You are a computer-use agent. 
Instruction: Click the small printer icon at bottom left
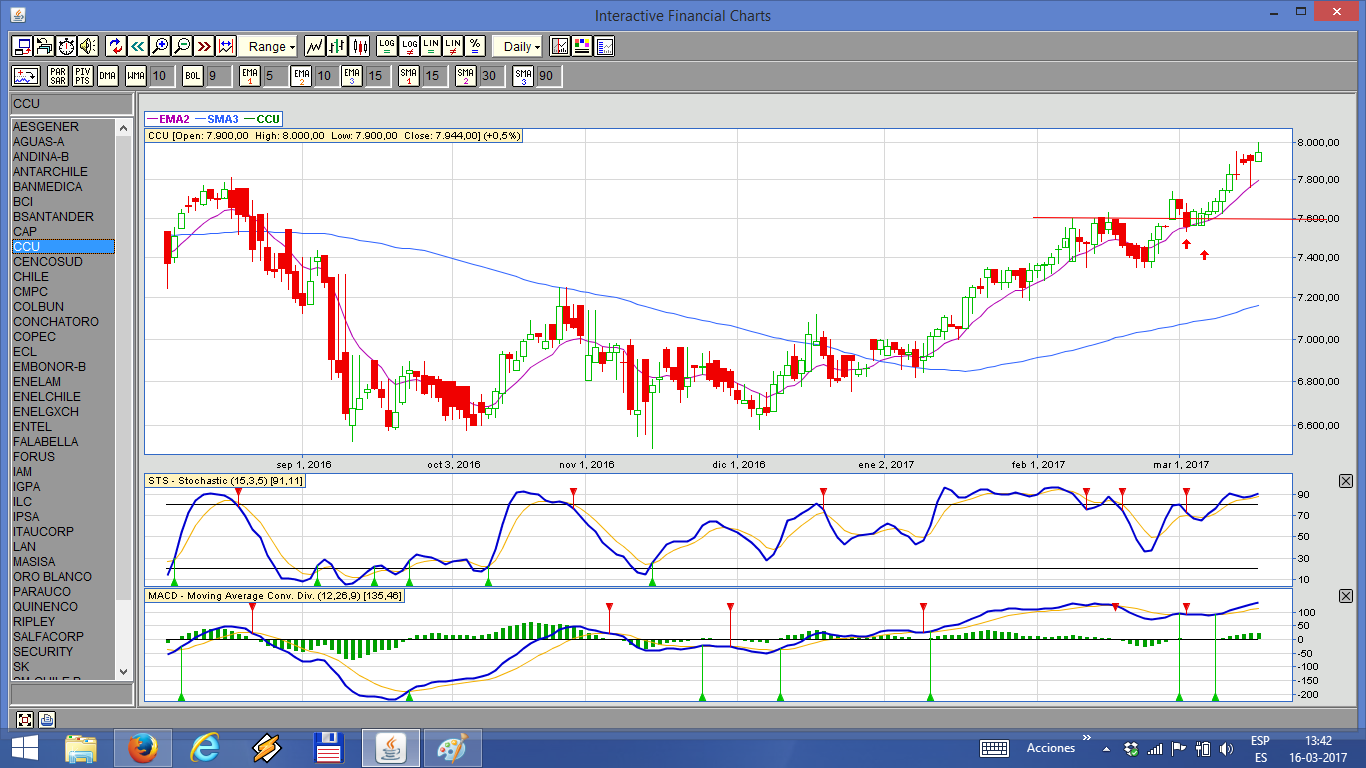[47, 719]
